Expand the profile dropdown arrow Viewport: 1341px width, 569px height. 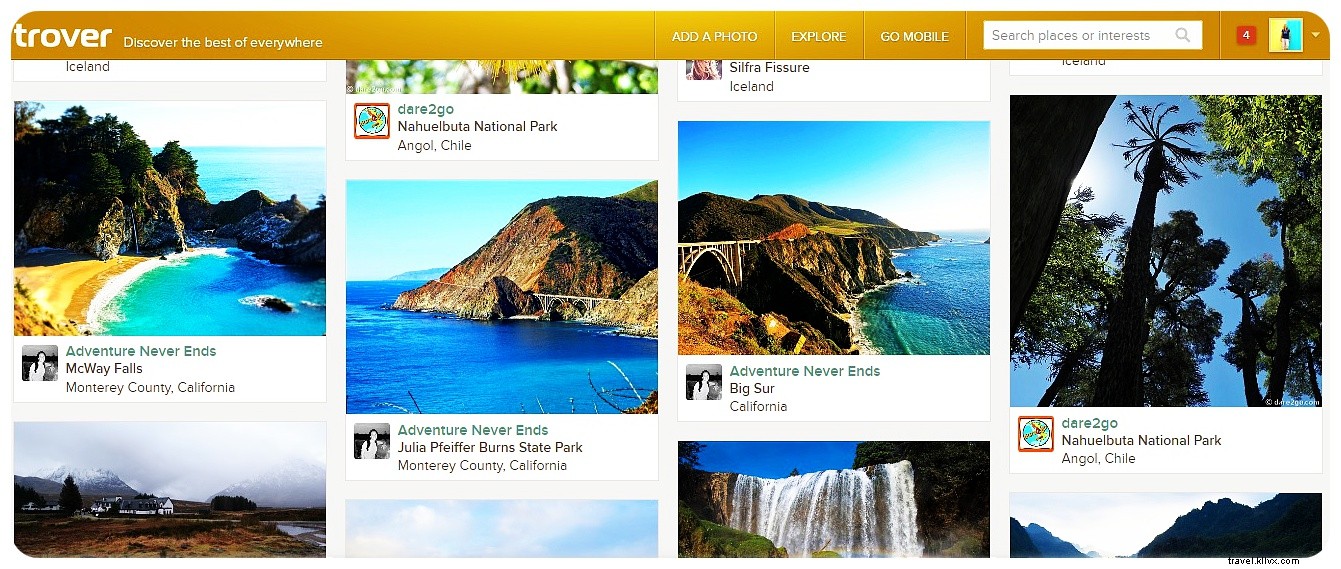pyautogui.click(x=1316, y=35)
